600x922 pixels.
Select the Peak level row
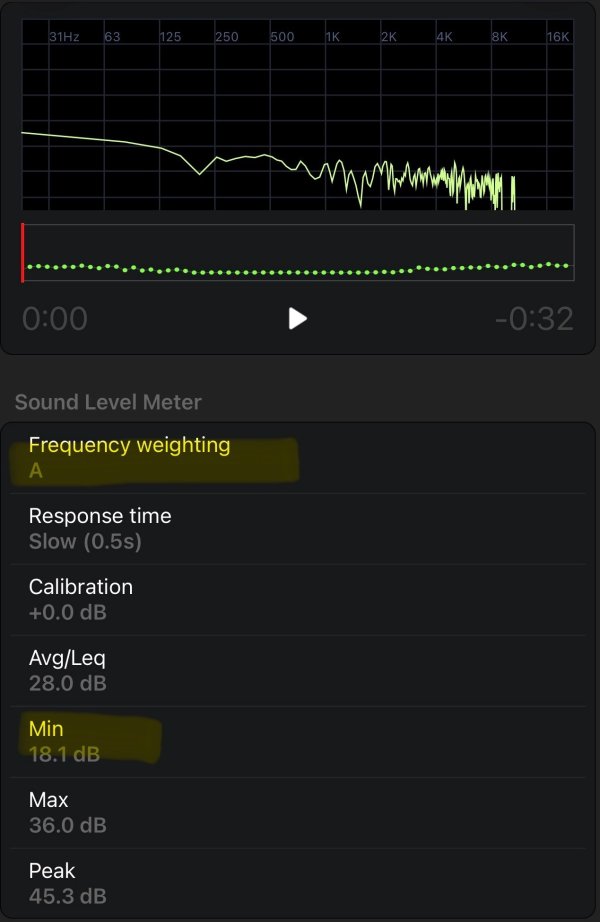point(298,883)
